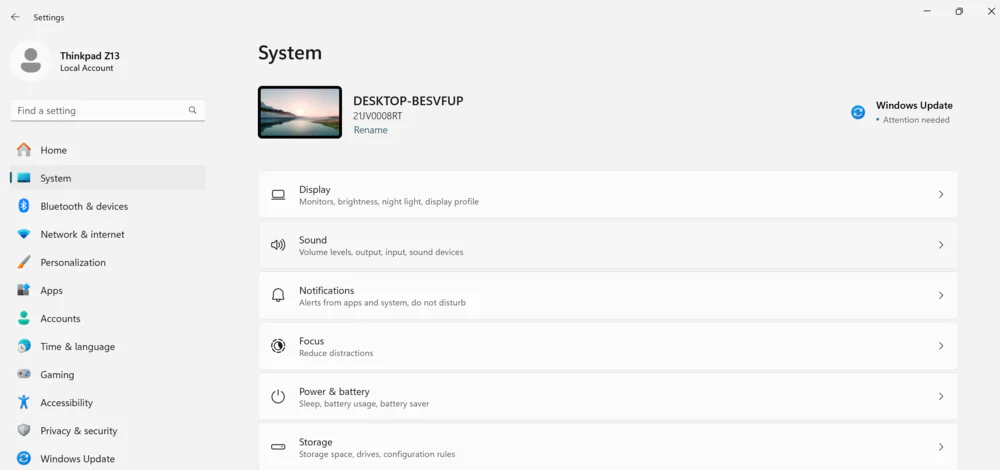Click the Network wifi icon in sidebar
This screenshot has height=470, width=1000.
point(24,234)
